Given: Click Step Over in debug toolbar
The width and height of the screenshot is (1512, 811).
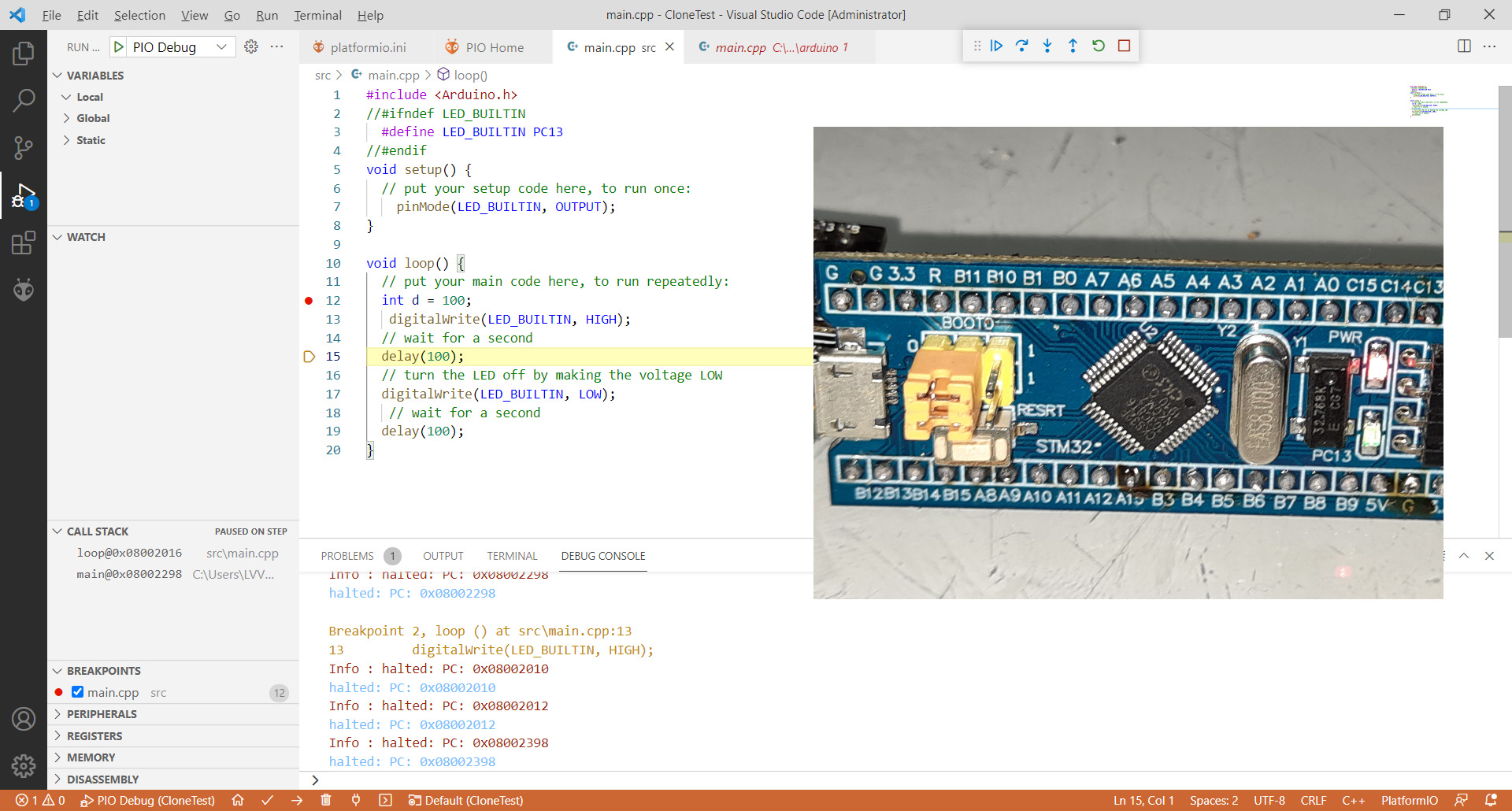Looking at the screenshot, I should click(1022, 46).
